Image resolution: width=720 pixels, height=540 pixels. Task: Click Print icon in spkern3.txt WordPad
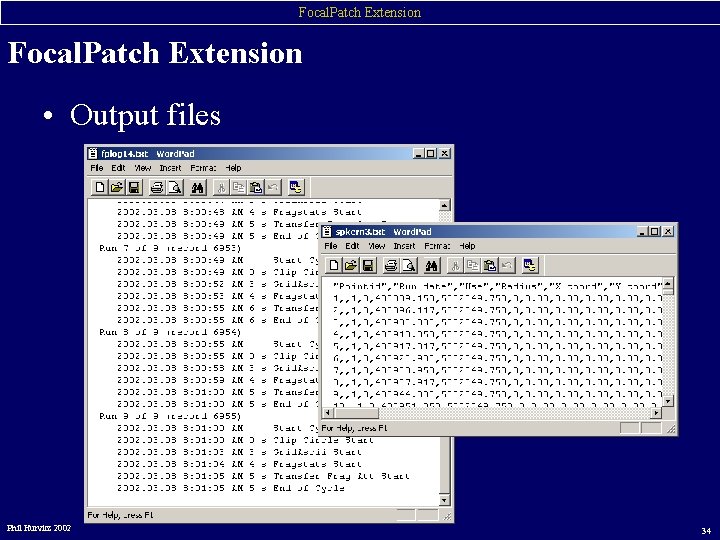pos(391,265)
